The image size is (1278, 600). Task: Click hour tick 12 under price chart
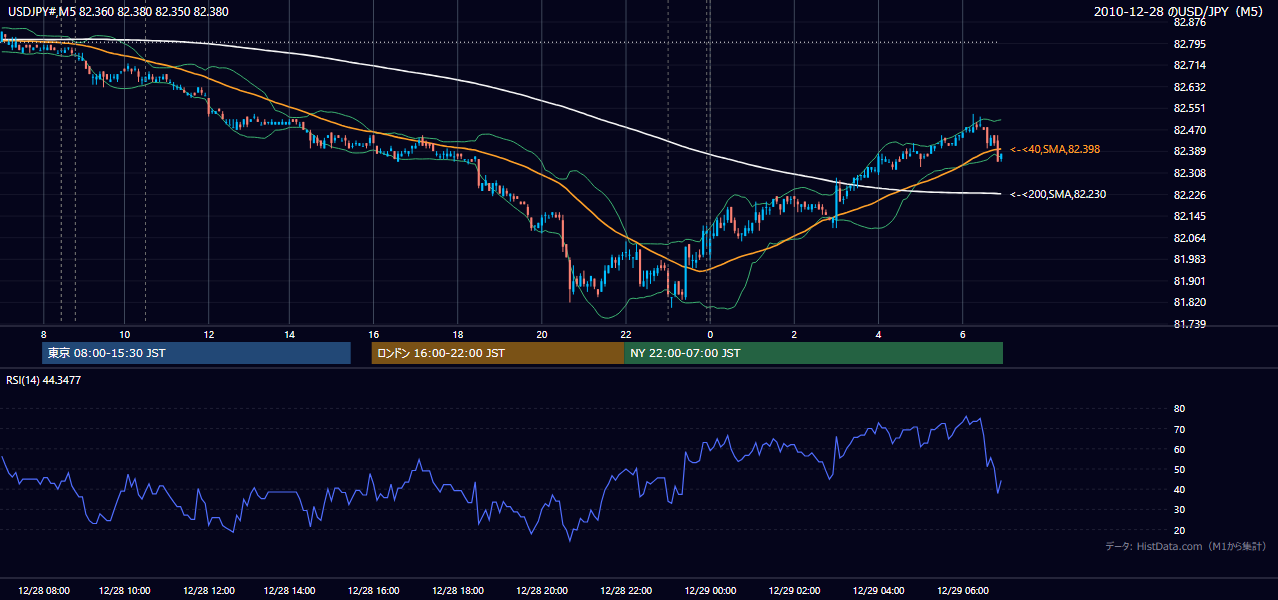[x=208, y=334]
